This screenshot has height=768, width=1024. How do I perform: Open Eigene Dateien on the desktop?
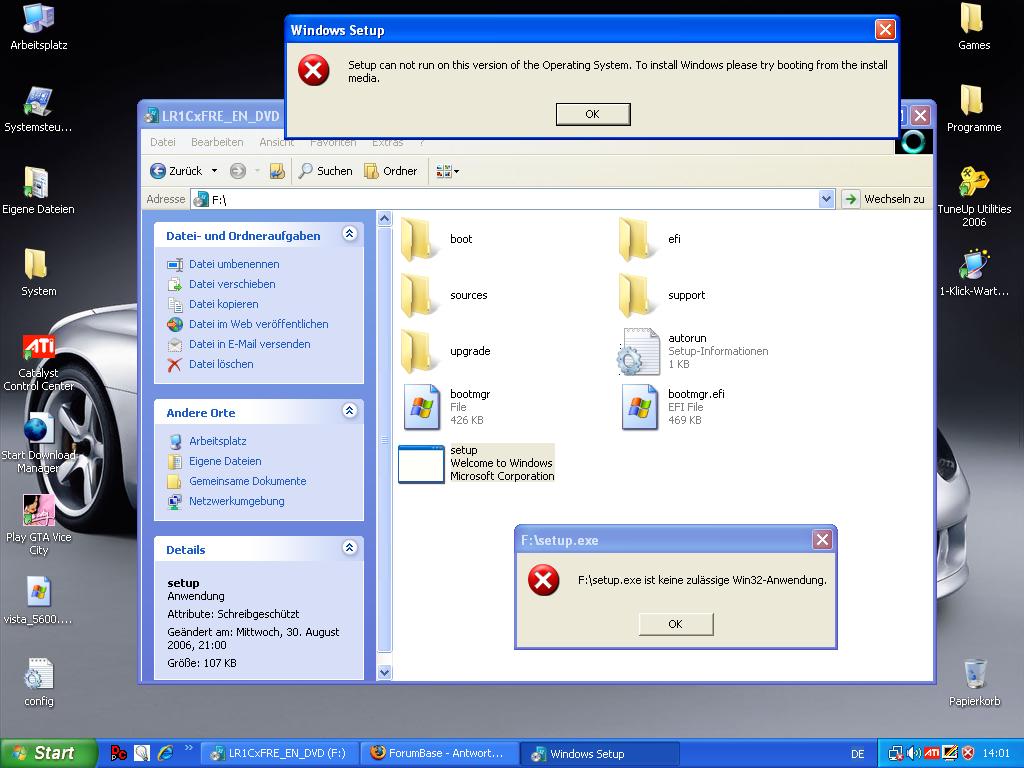tap(38, 191)
